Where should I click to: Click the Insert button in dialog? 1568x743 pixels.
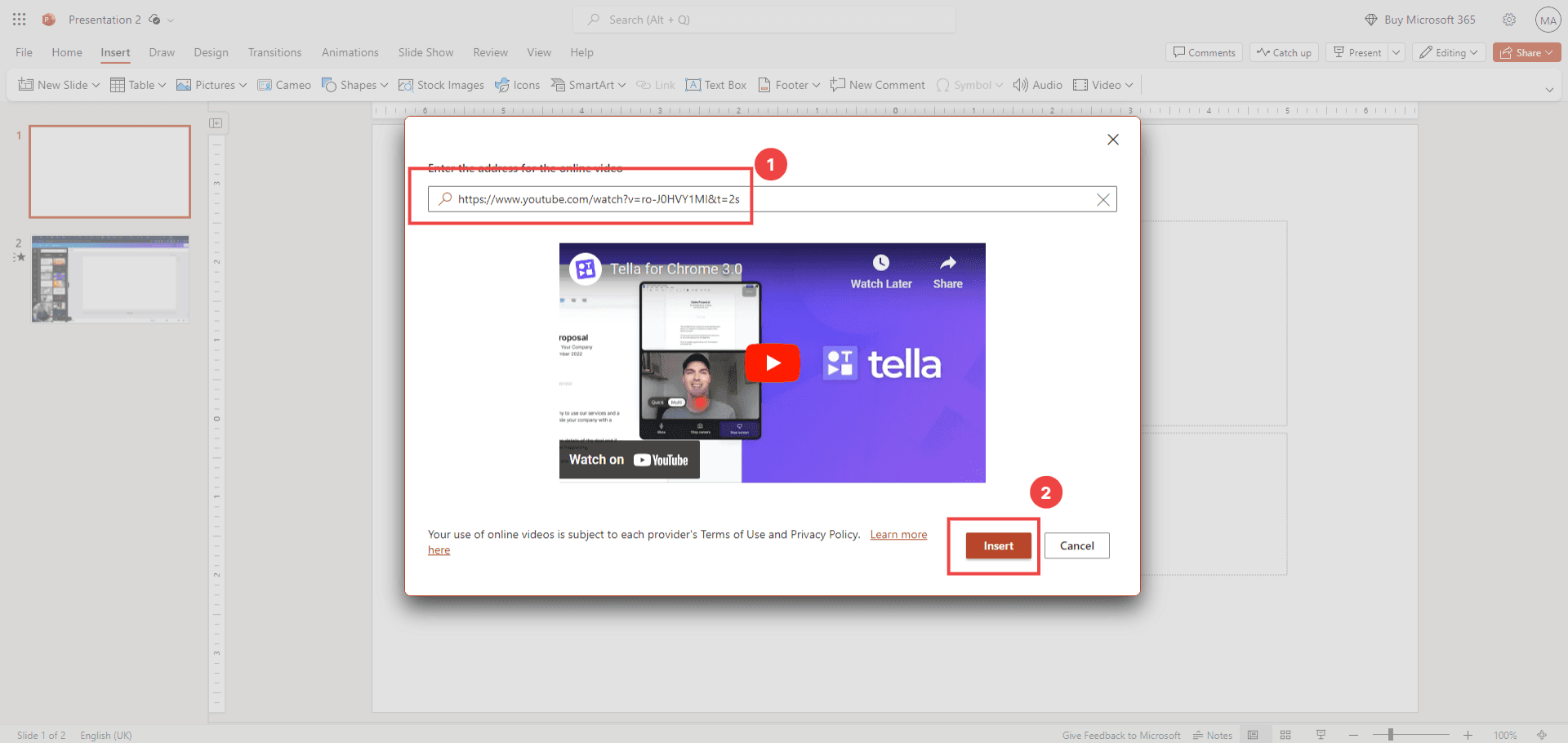(998, 545)
